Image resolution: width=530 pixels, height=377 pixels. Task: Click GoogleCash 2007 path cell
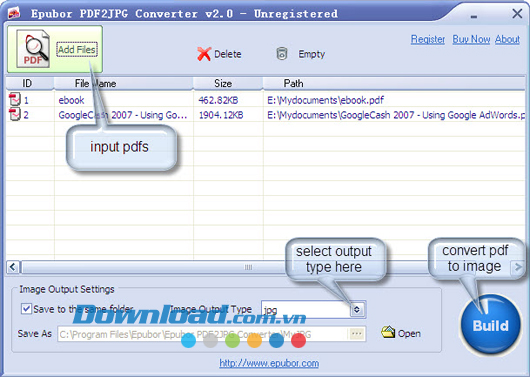pyautogui.click(x=396, y=115)
